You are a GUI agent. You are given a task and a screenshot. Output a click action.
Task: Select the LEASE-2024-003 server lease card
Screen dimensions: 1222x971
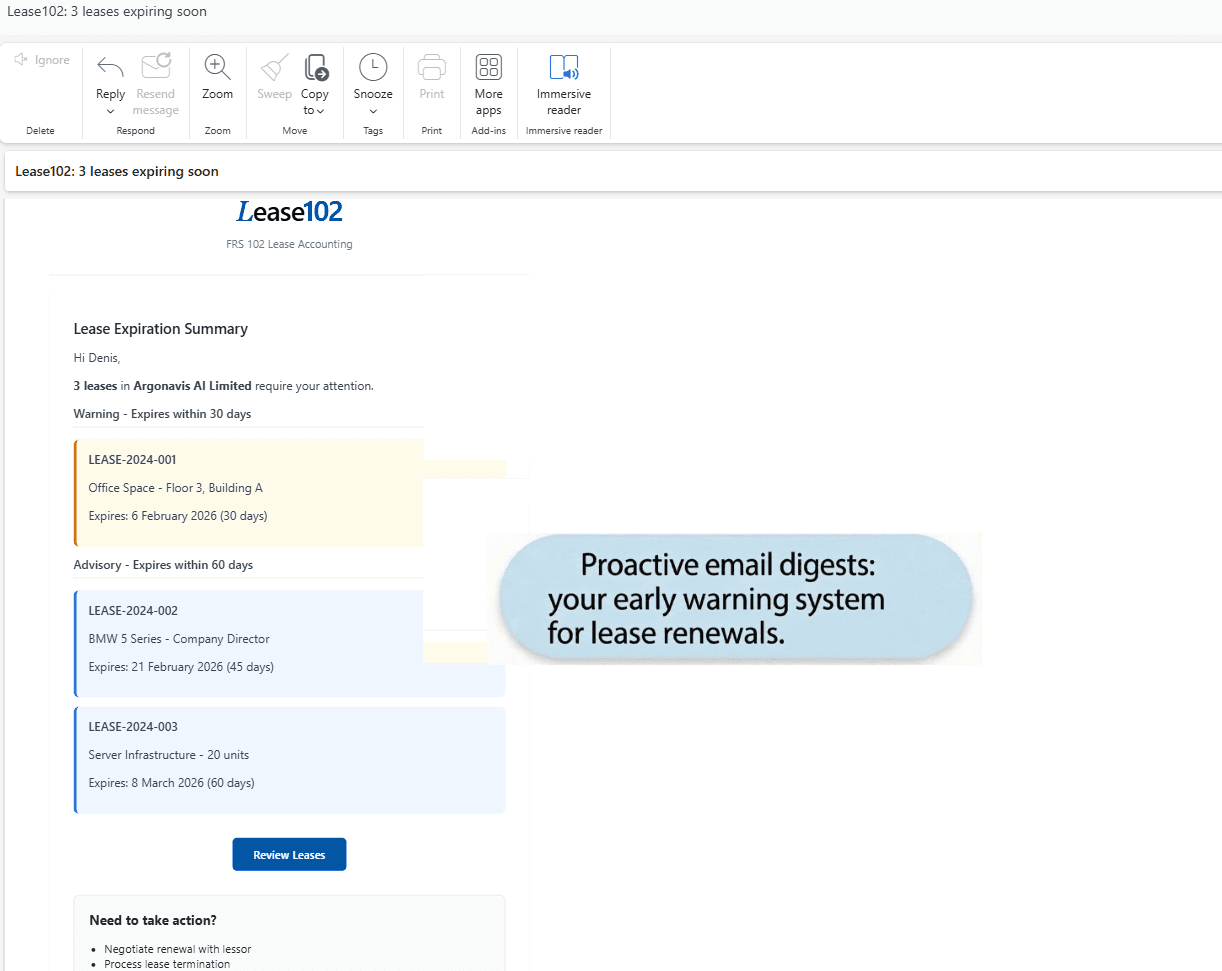click(x=289, y=759)
